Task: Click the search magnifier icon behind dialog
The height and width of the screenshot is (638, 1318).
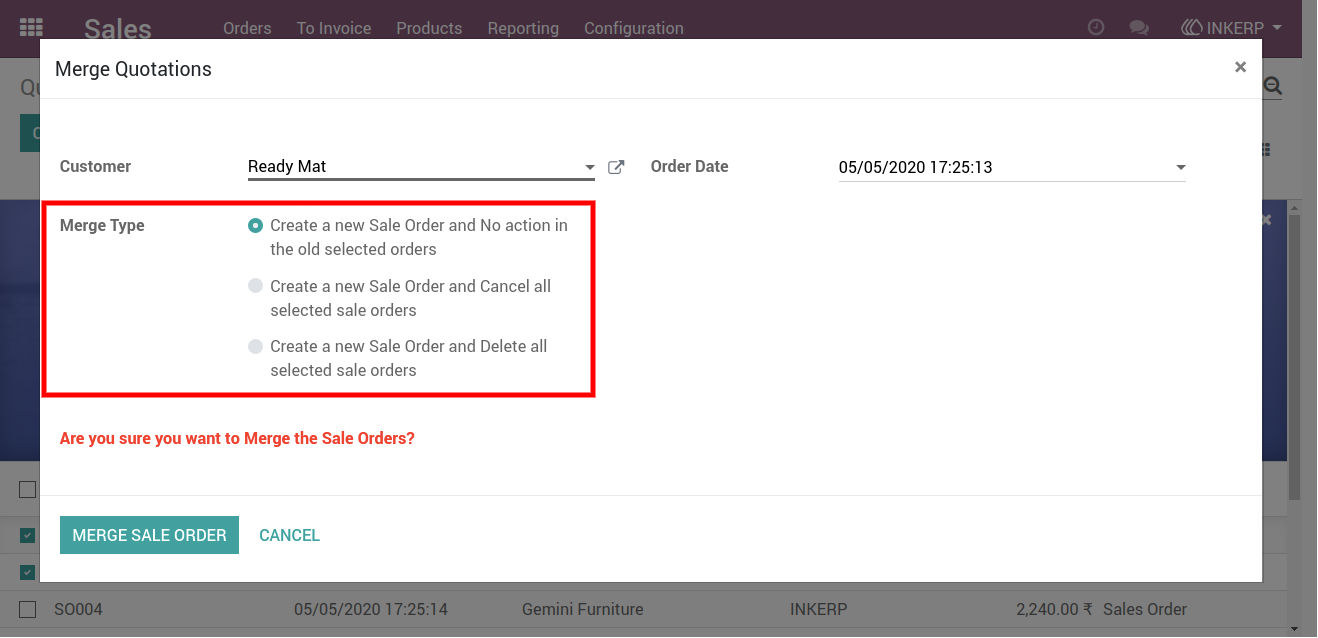Action: [1272, 87]
